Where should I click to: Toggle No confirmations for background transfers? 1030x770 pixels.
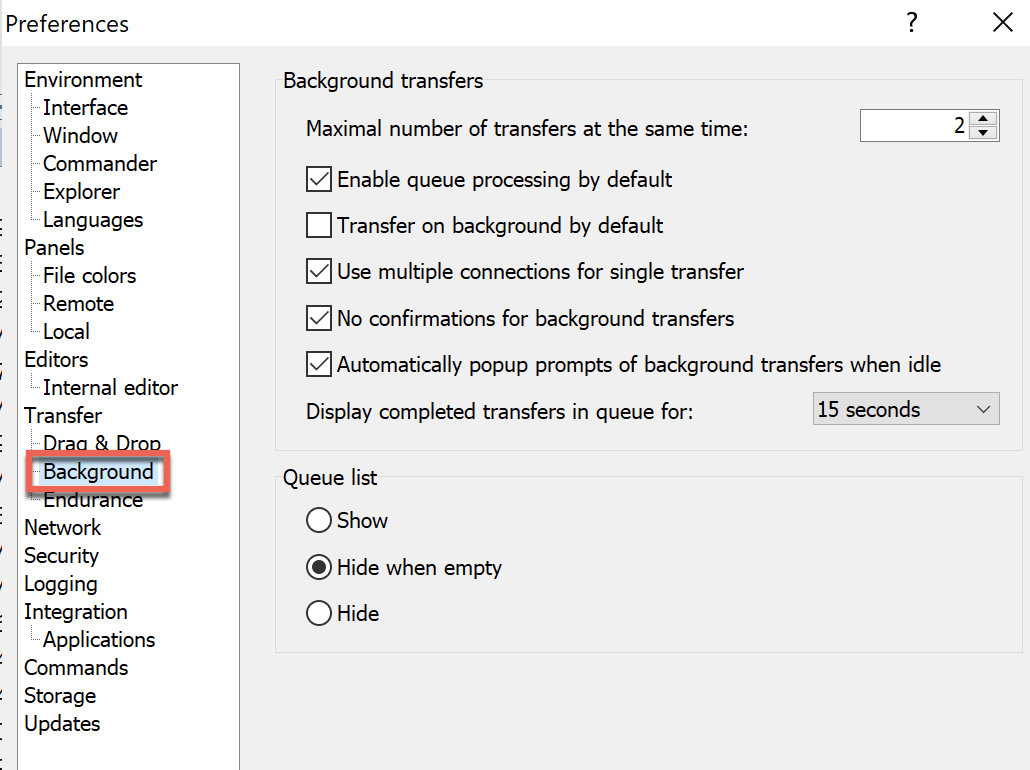(x=319, y=319)
